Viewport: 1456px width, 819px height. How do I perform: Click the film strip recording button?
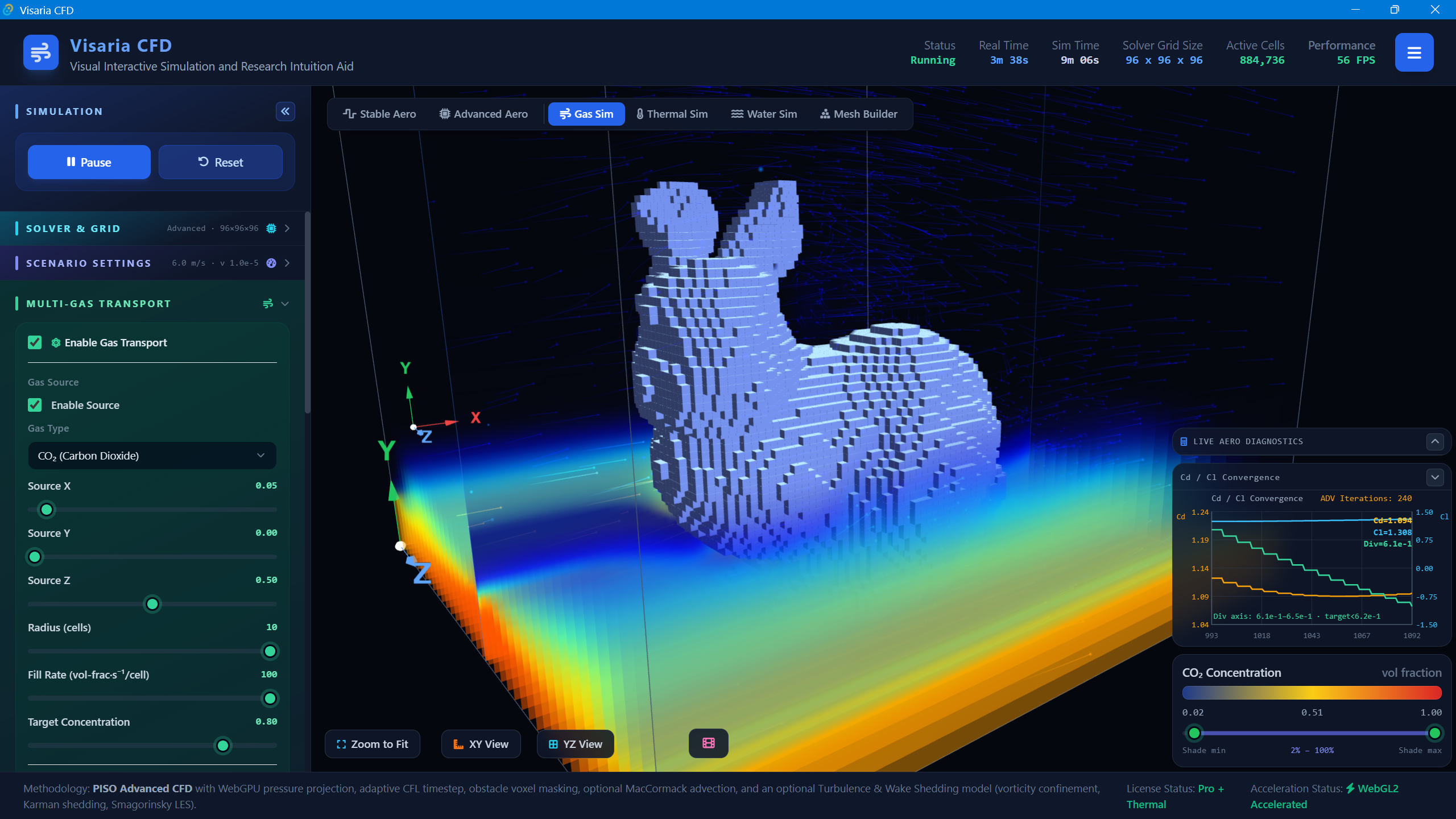[709, 743]
